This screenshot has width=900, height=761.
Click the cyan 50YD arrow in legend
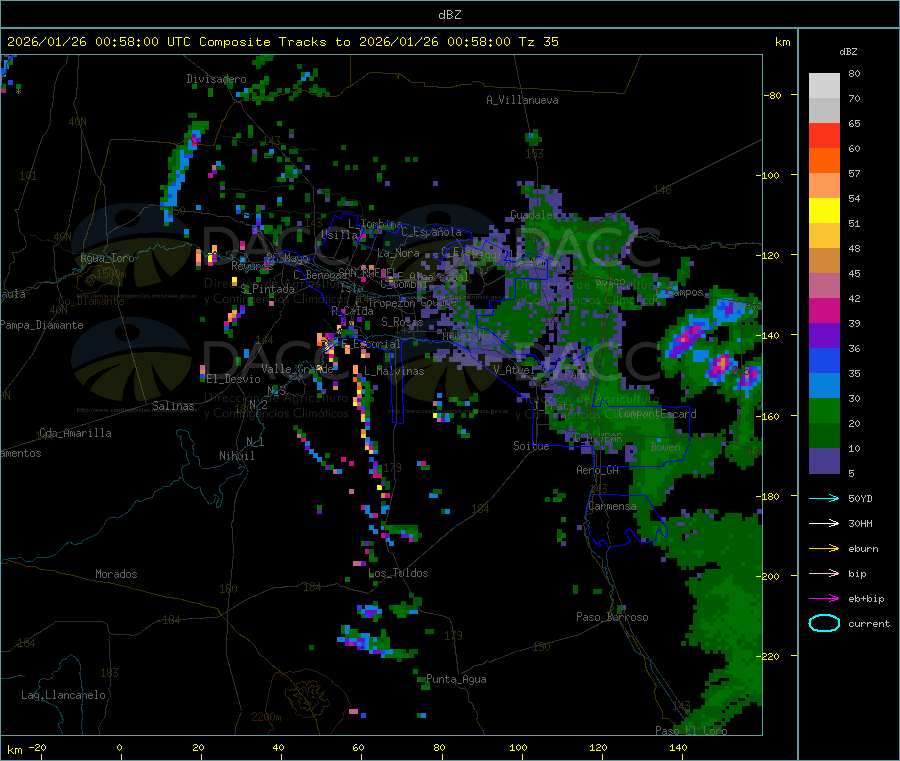[x=824, y=498]
